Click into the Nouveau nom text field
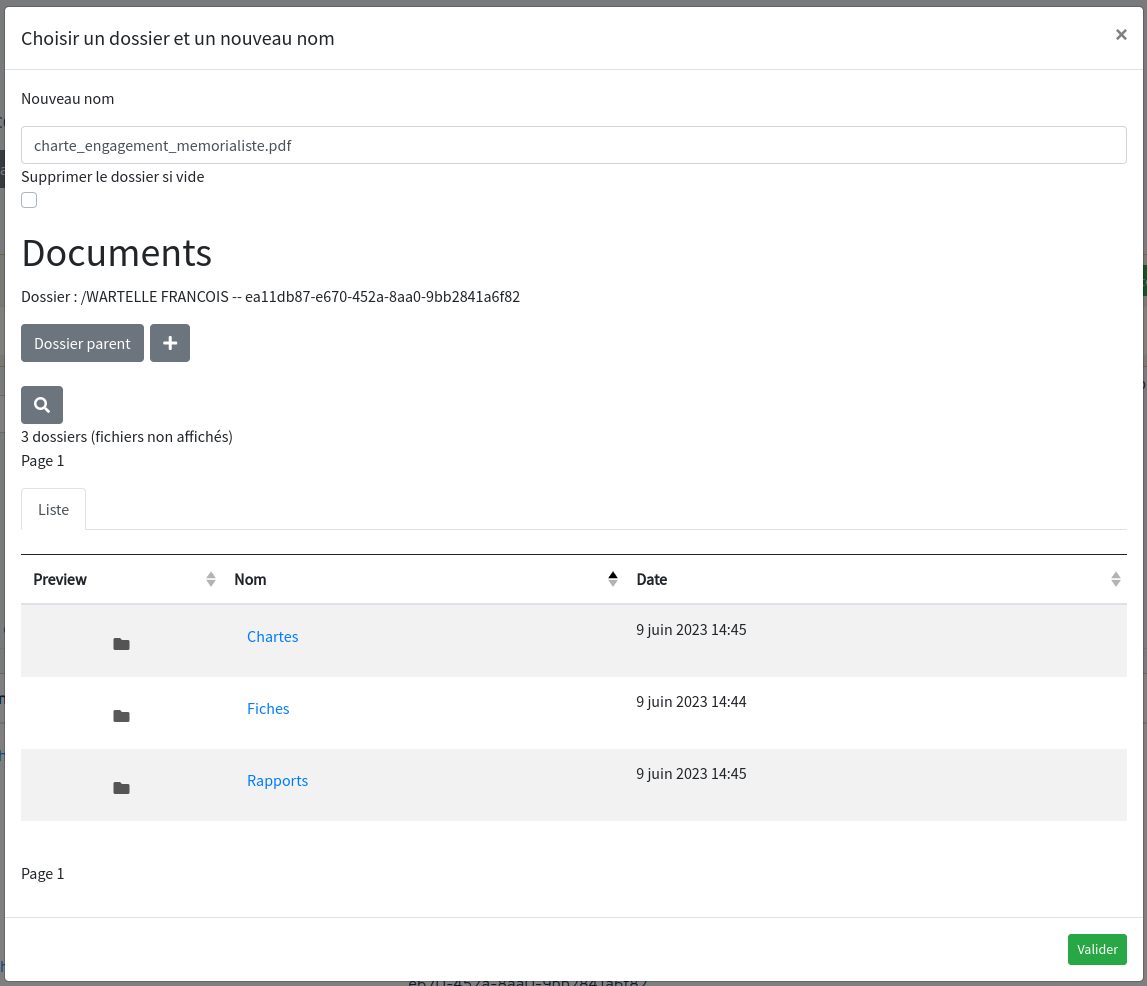The image size is (1147, 986). [x=573, y=145]
